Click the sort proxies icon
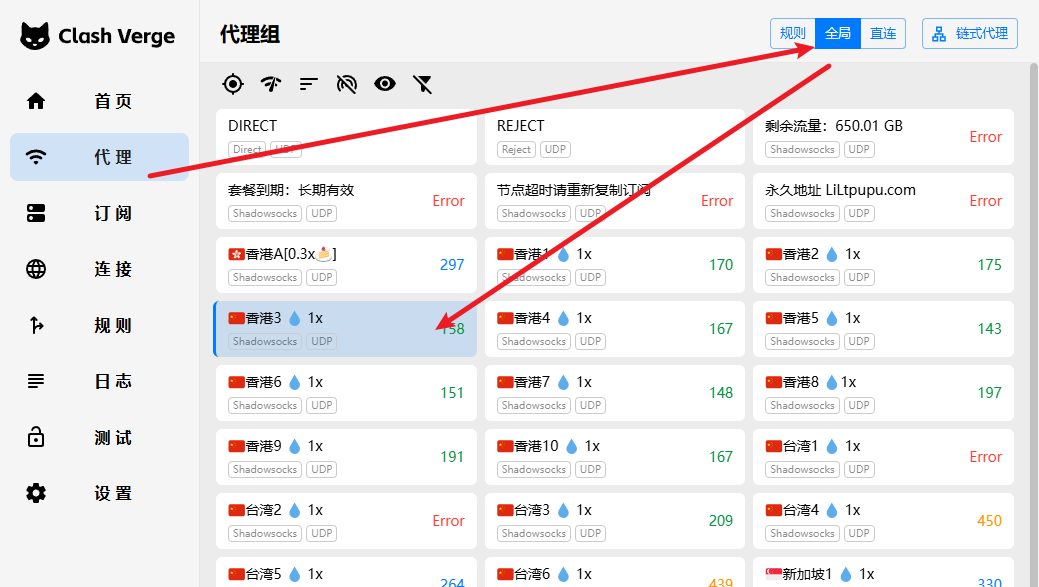The image size is (1039, 587). (x=309, y=84)
